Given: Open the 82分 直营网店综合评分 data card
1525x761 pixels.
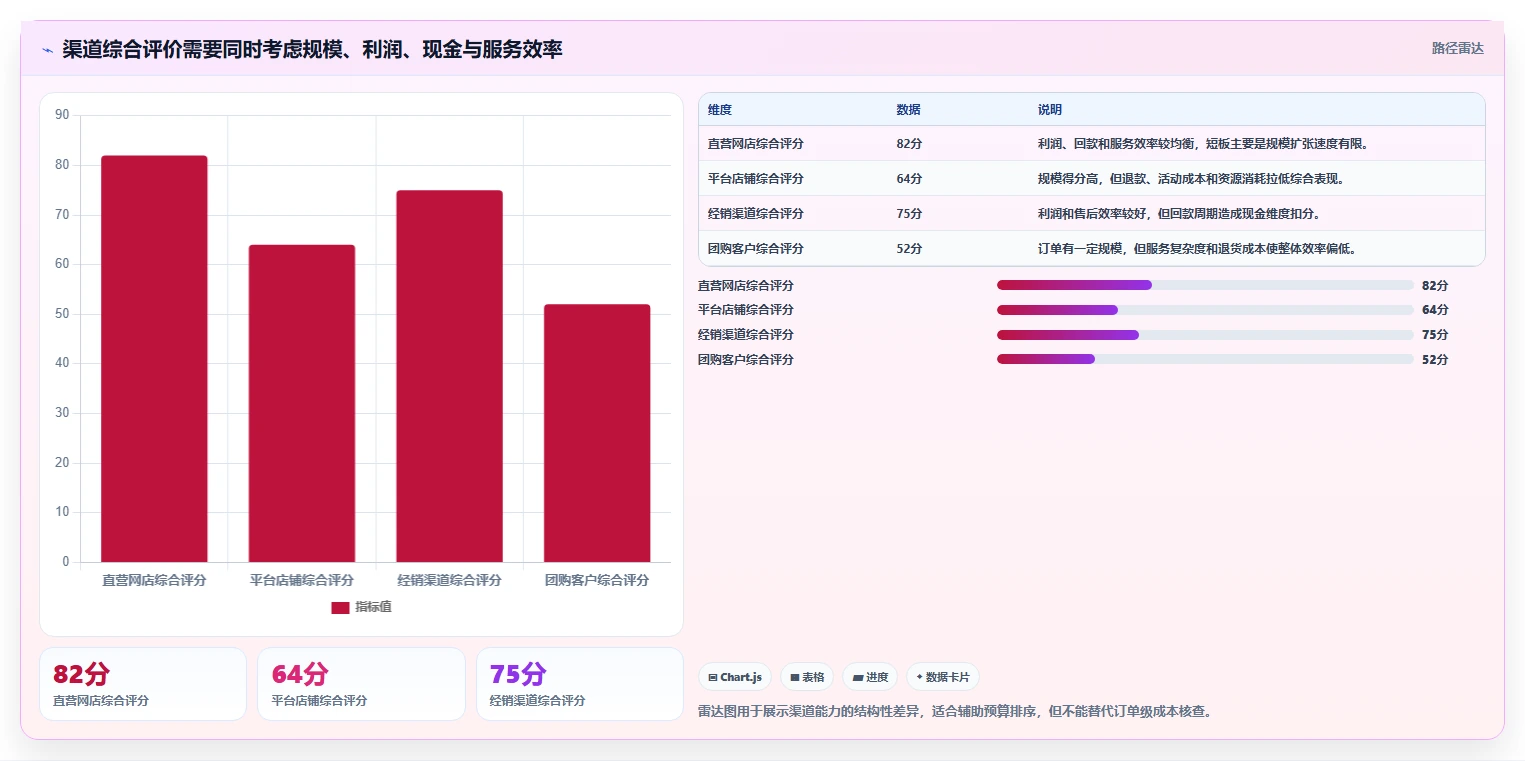Looking at the screenshot, I should pyautogui.click(x=143, y=684).
